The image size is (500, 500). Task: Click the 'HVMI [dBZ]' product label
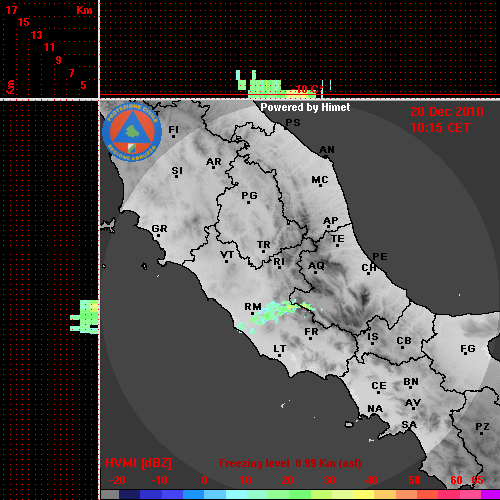click(x=138, y=463)
